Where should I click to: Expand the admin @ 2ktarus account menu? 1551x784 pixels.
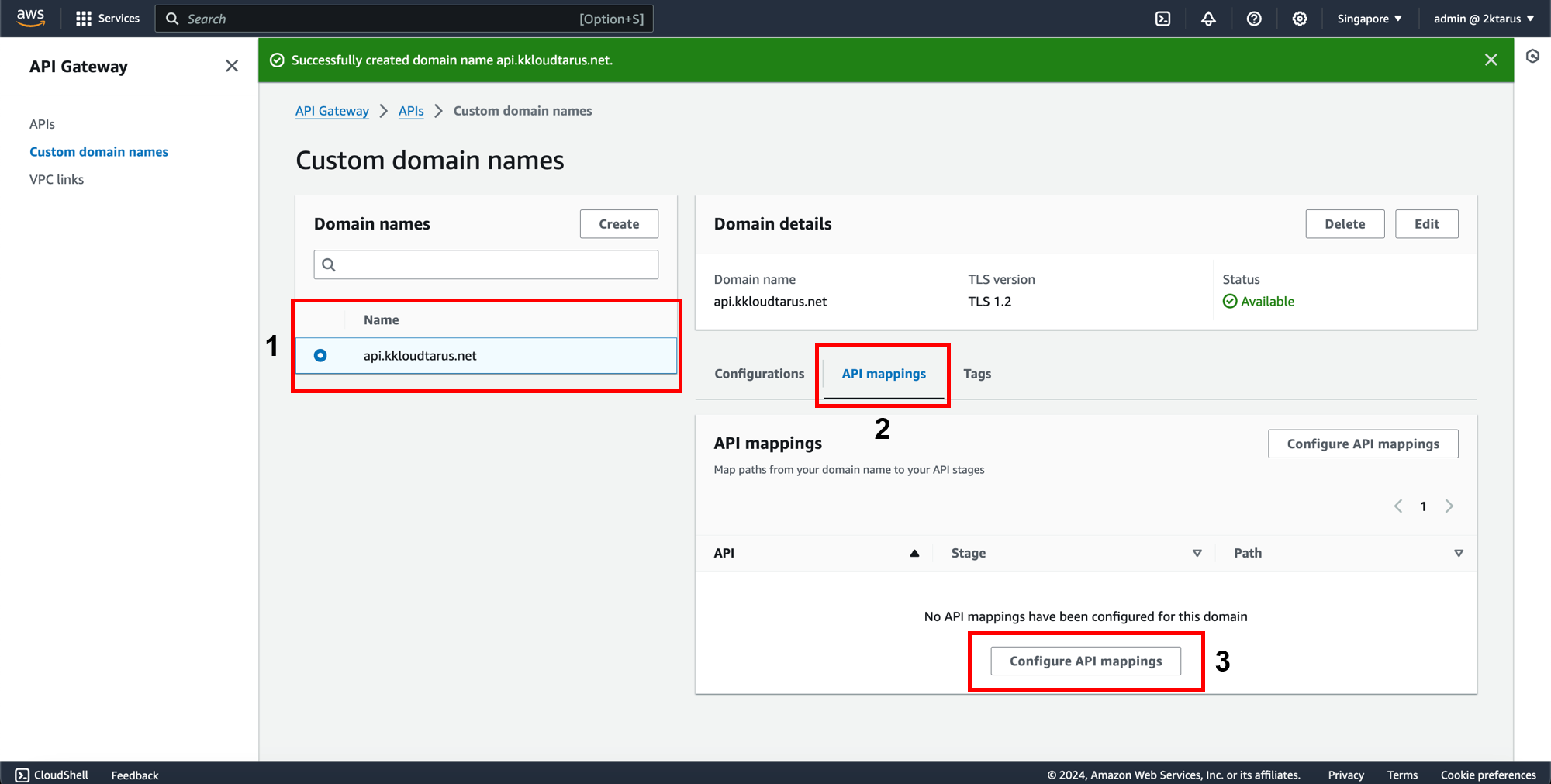coord(1484,19)
